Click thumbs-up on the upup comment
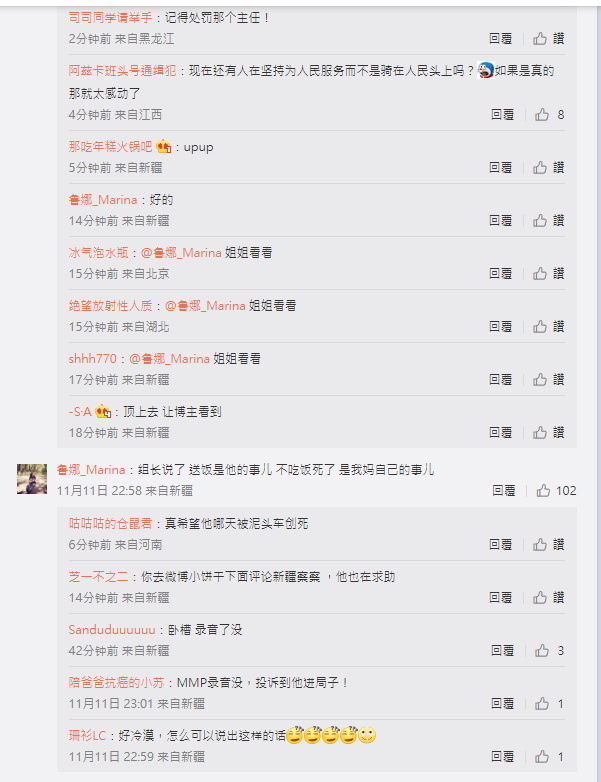601x782 pixels. pos(548,168)
